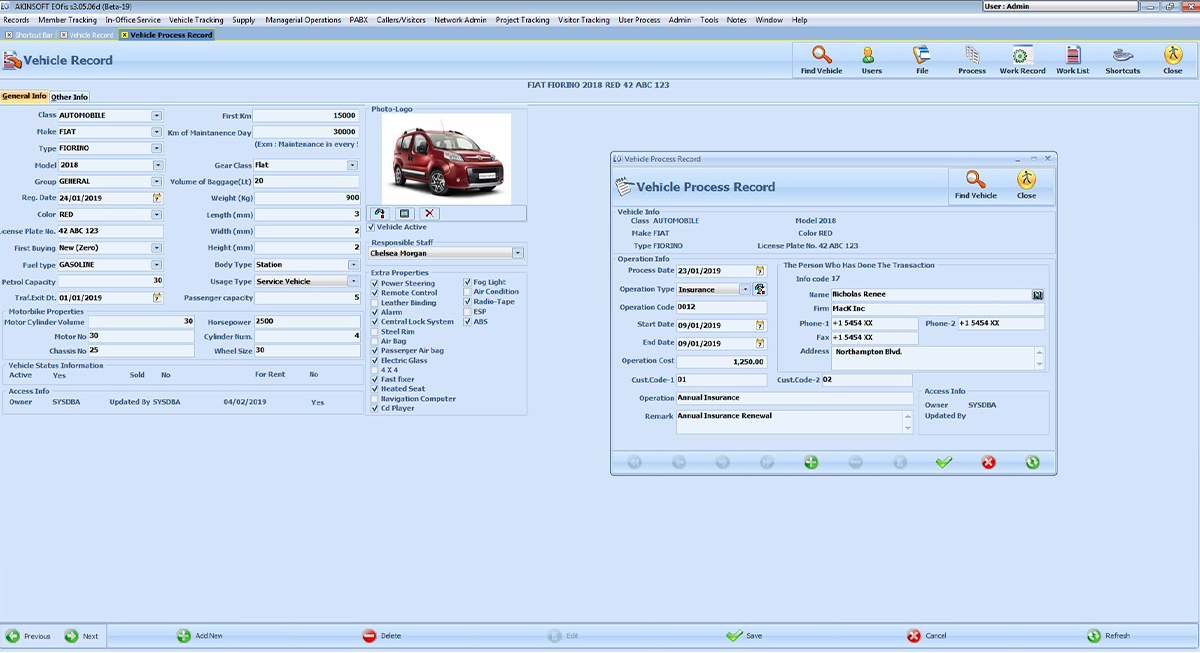Open the Process toolbar icon
This screenshot has height=653, width=1200.
[972, 60]
